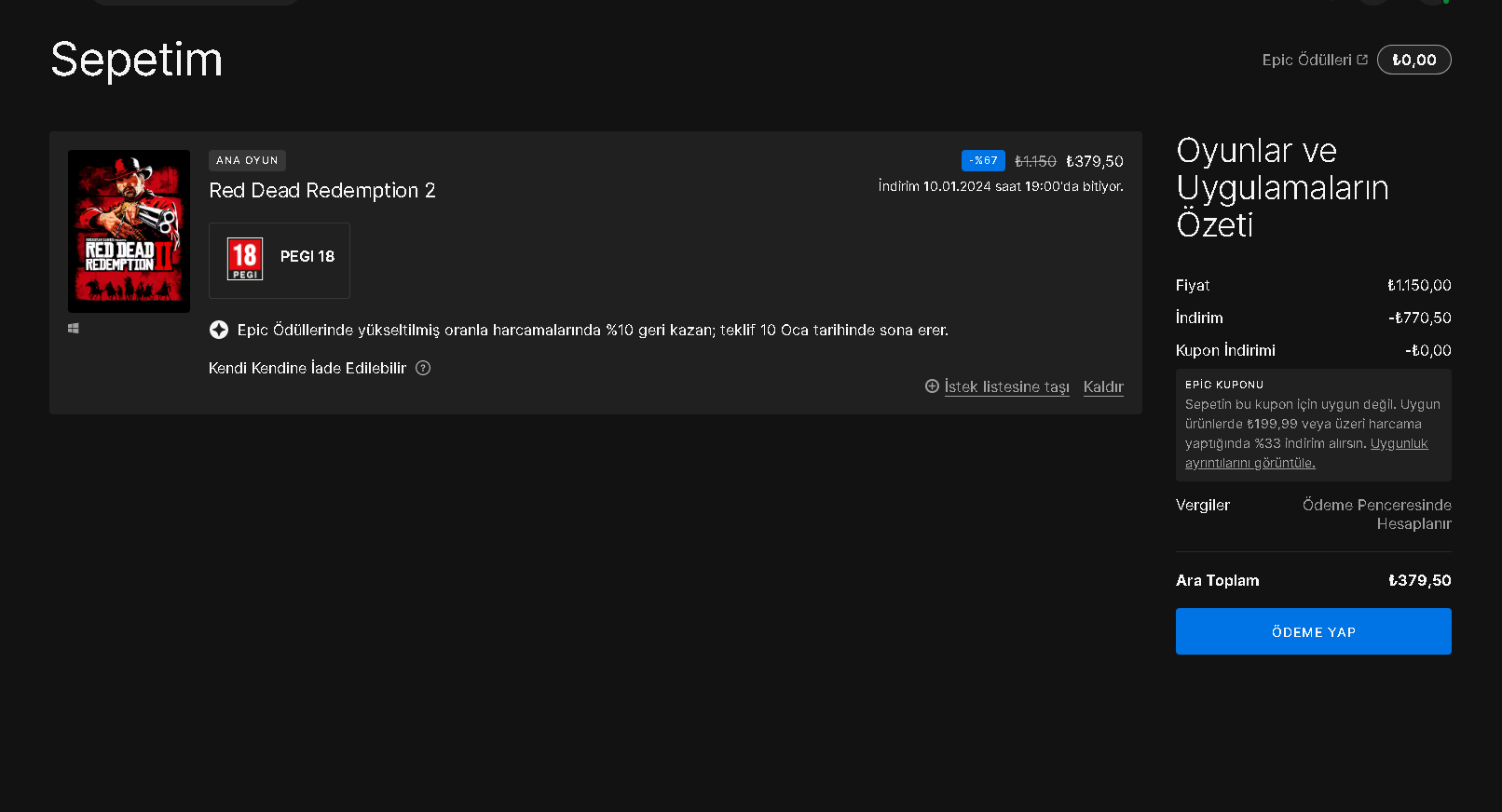1502x812 pixels.
Task: Open the Red Dead Redemption 2 title link
Action: pyautogui.click(x=322, y=191)
